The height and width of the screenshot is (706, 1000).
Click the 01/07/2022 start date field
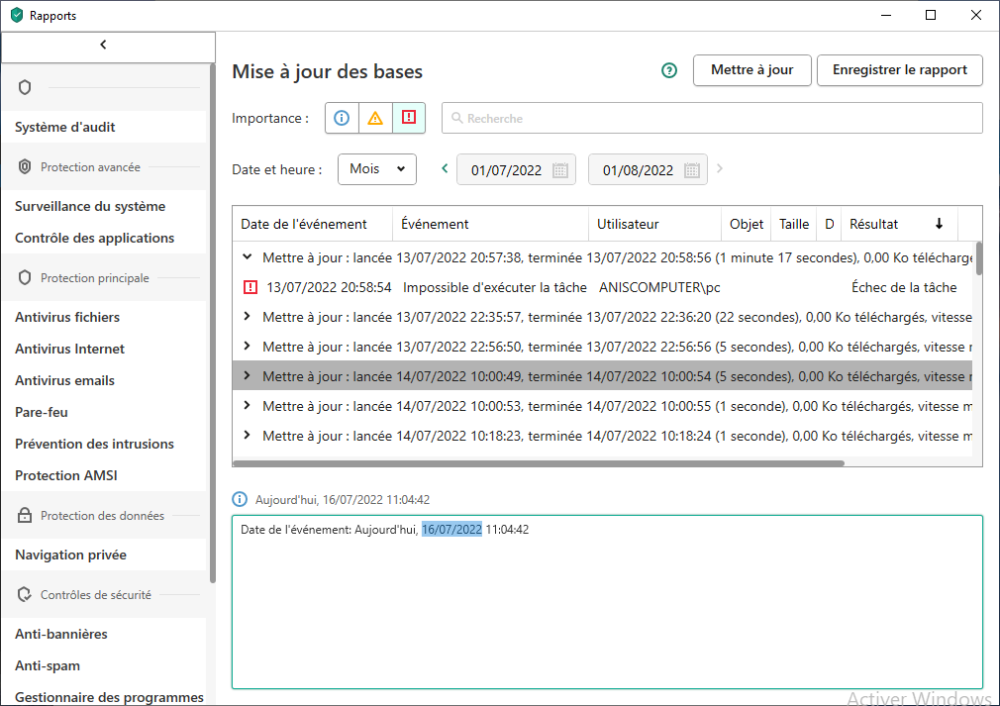(x=516, y=170)
